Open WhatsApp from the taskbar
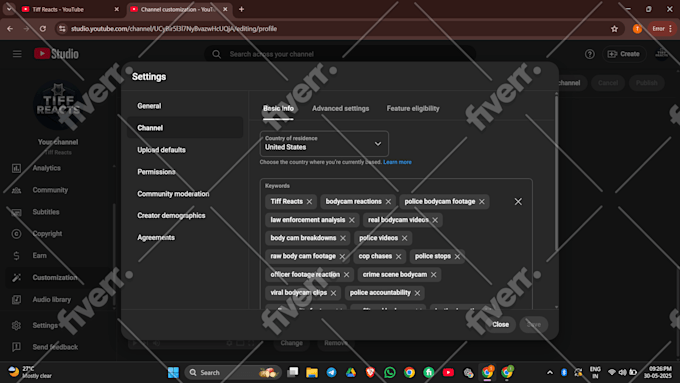Screen dimensions: 680x383 (390, 373)
